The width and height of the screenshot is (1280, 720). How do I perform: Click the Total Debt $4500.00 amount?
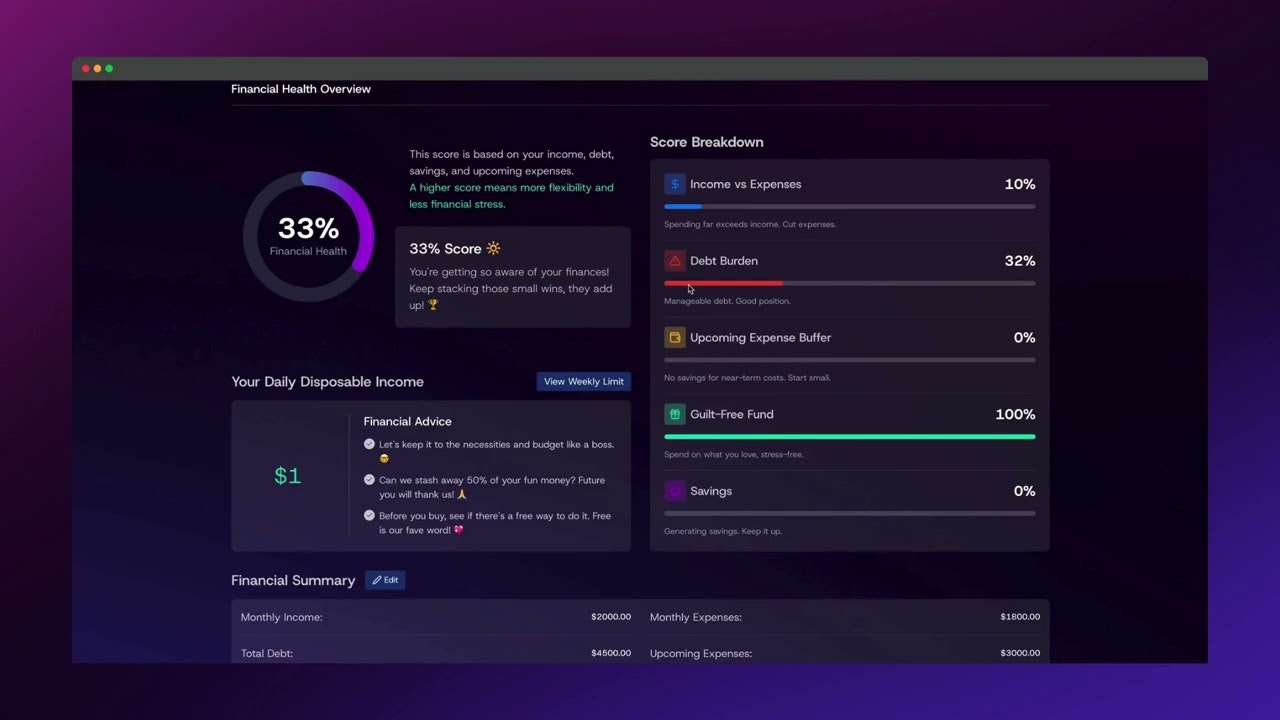[611, 653]
